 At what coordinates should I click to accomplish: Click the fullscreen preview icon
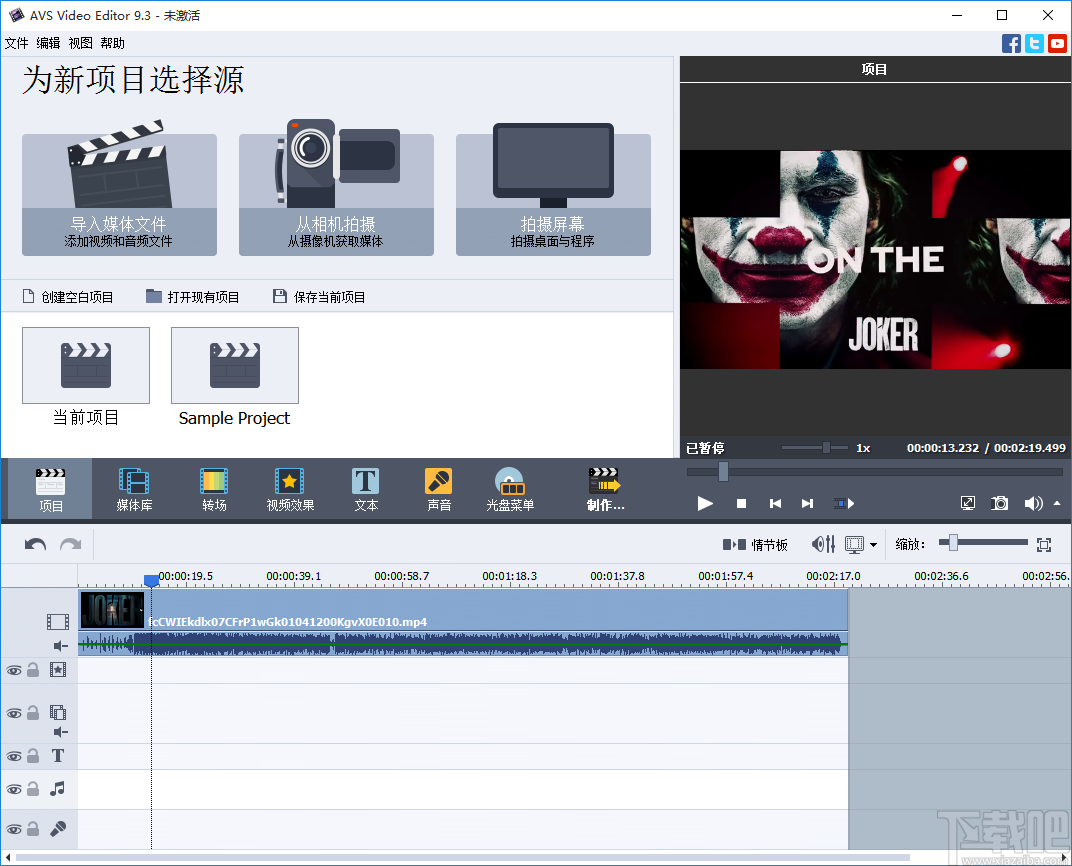point(967,503)
